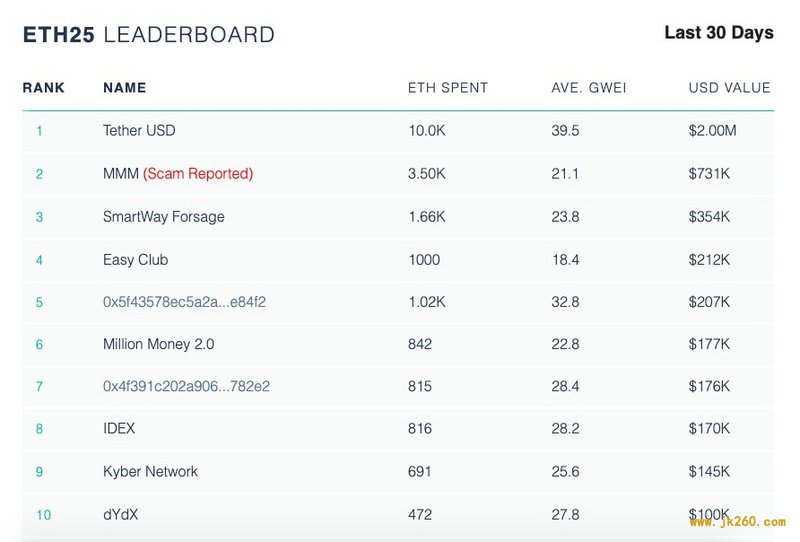The image size is (800, 542).
Task: Sort by the NAME column header
Action: (x=124, y=88)
